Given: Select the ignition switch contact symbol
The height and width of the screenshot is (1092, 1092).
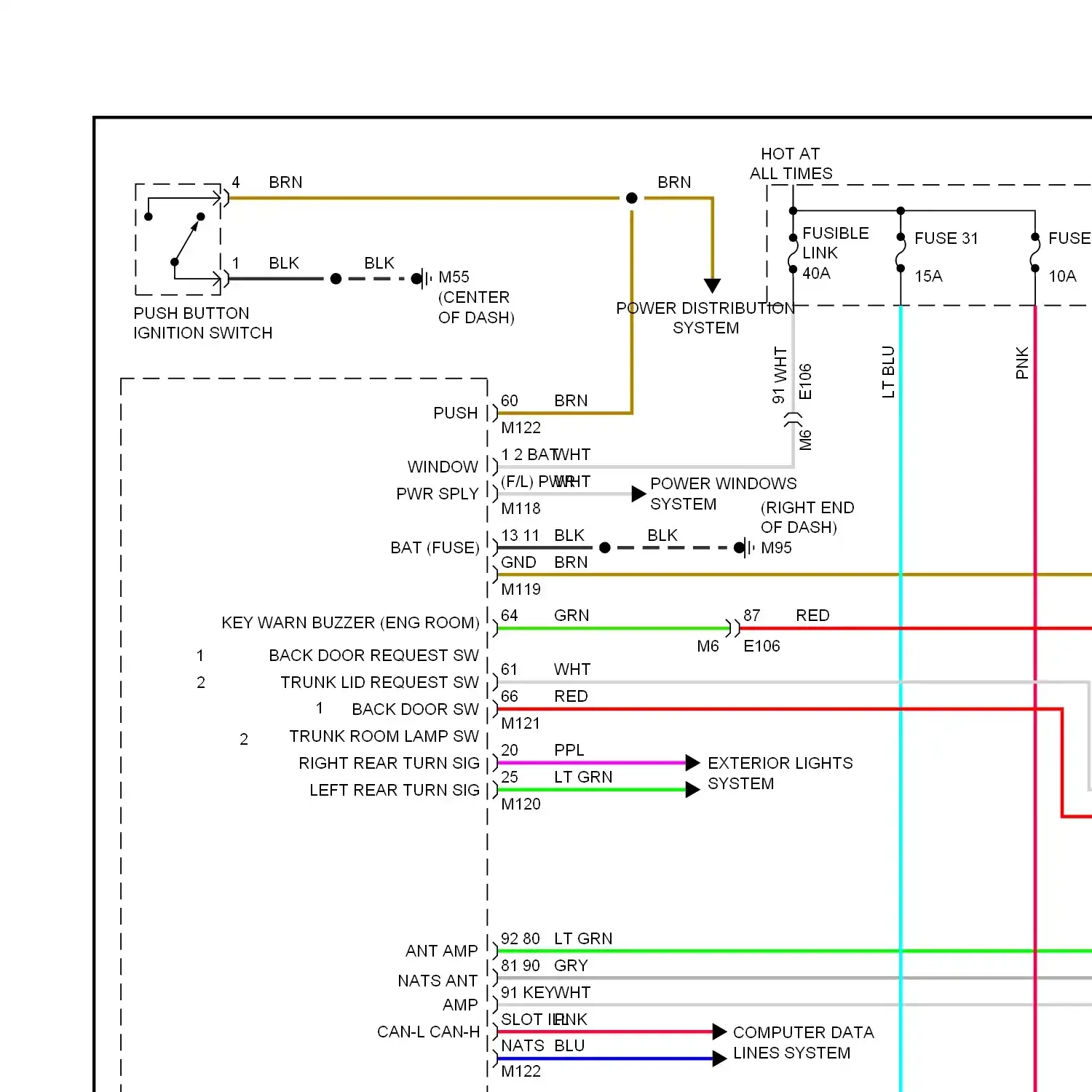Looking at the screenshot, I should pos(178,239).
